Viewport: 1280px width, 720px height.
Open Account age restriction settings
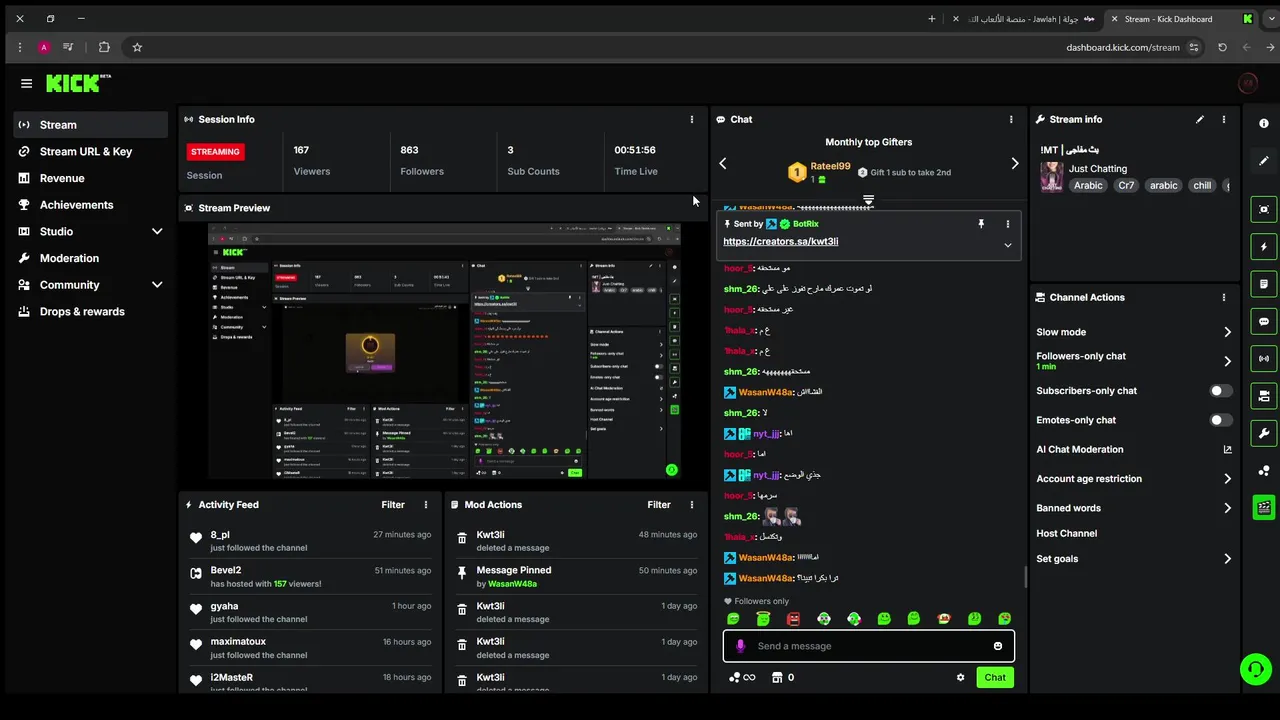click(1134, 479)
